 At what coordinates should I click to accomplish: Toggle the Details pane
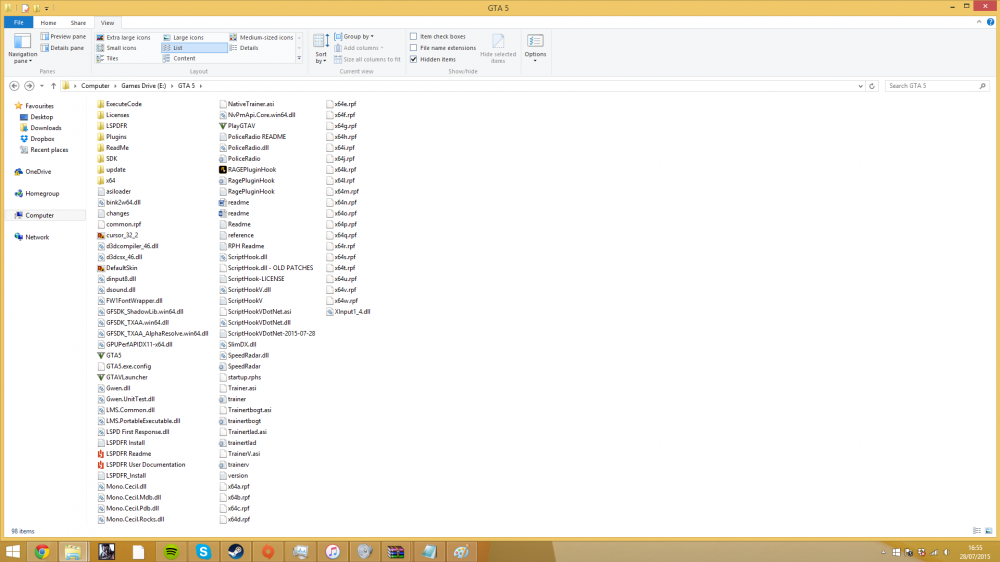(62, 48)
